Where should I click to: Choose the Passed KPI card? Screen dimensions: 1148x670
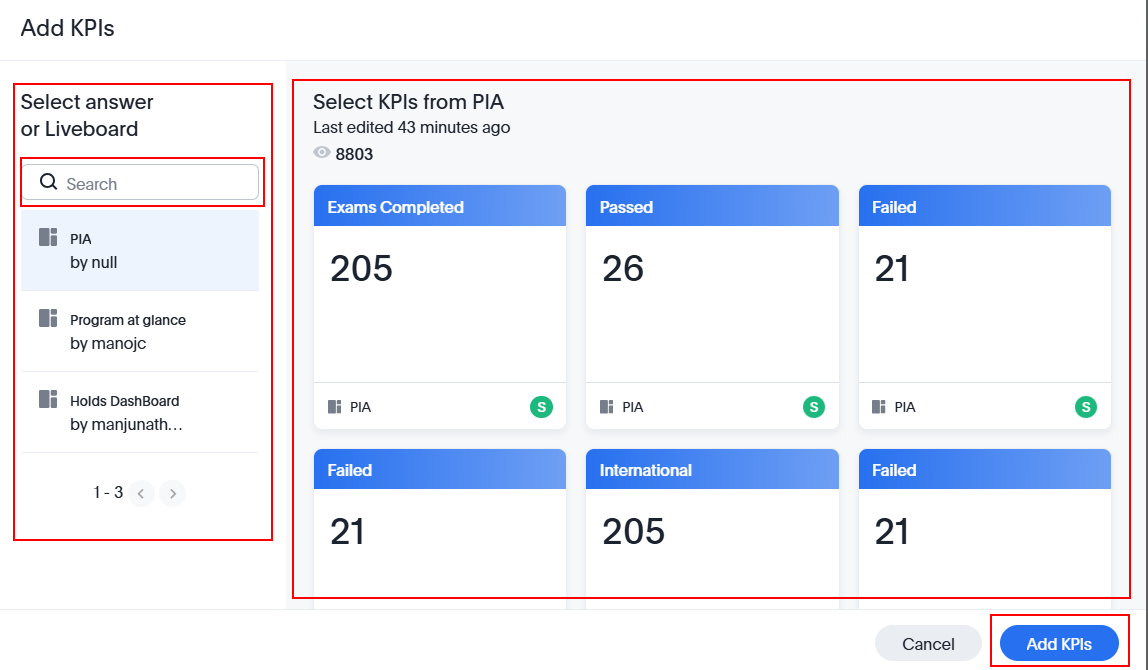[x=711, y=300]
